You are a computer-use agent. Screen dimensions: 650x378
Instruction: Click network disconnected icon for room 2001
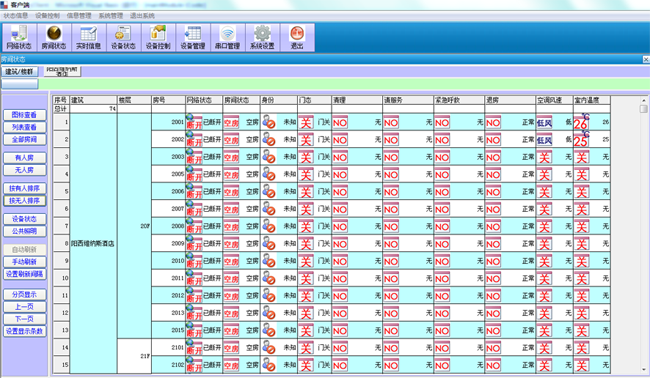tap(194, 122)
